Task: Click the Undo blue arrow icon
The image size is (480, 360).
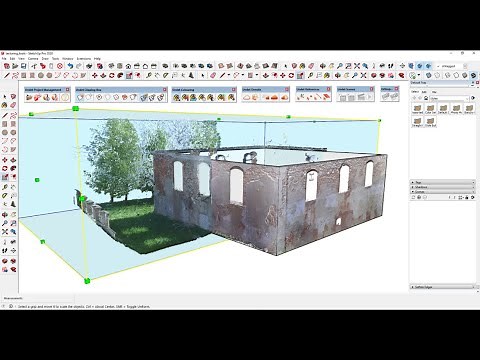Action: pyautogui.click(x=70, y=66)
